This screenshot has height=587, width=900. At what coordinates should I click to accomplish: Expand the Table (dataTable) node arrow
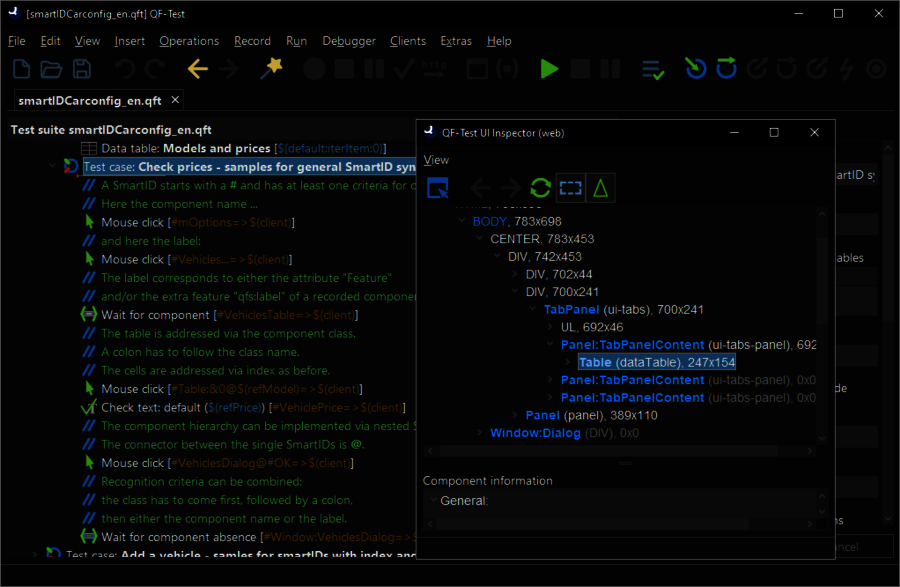567,362
